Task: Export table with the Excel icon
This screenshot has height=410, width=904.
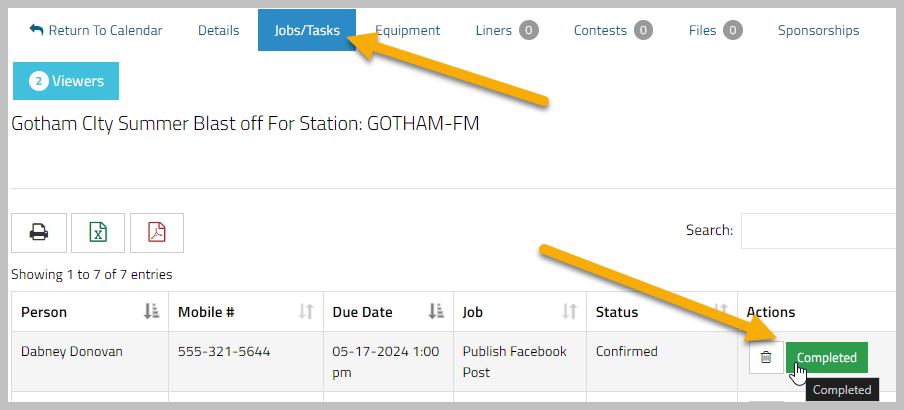Action: [98, 233]
